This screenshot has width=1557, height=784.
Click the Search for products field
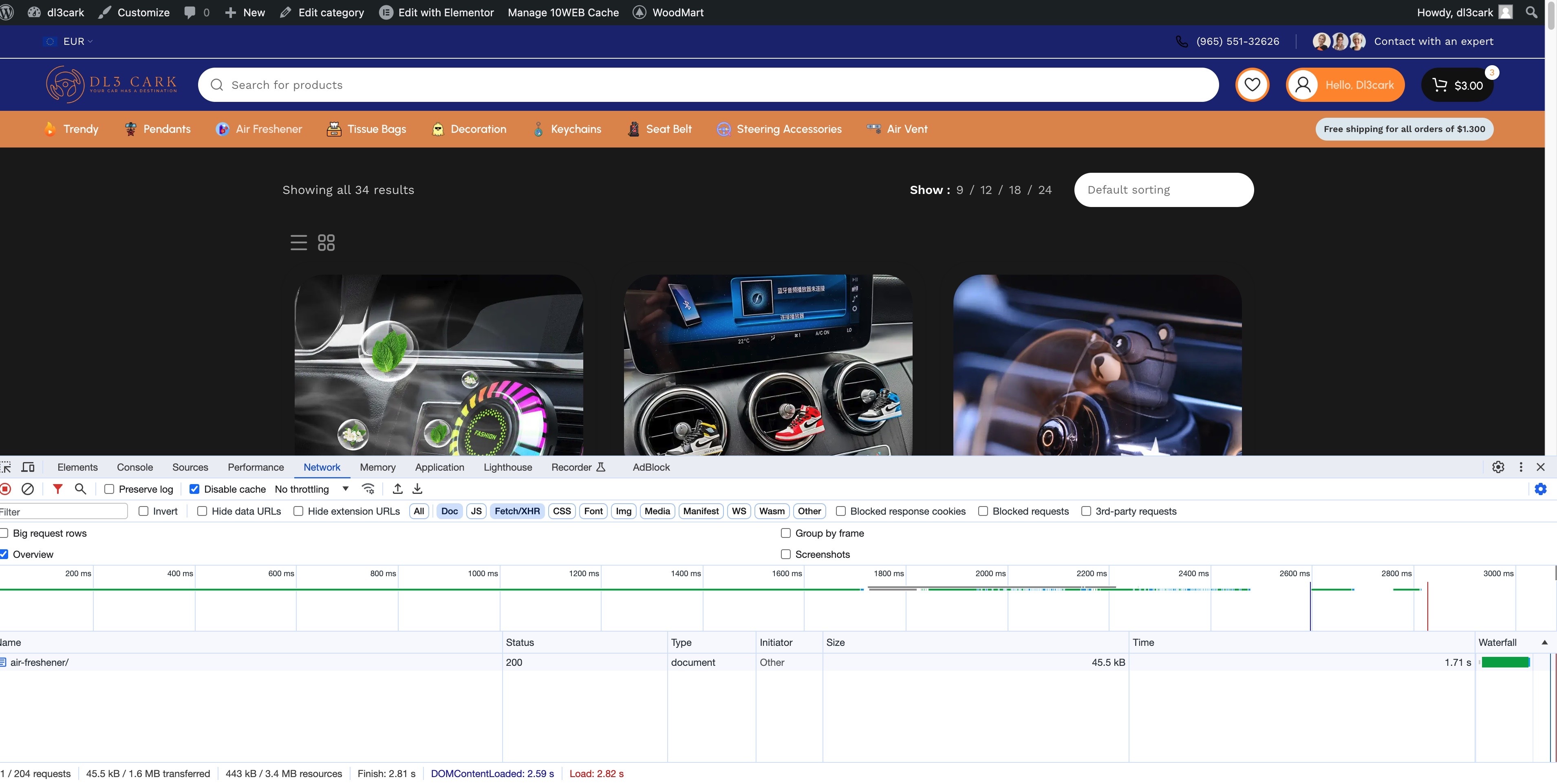[707, 85]
